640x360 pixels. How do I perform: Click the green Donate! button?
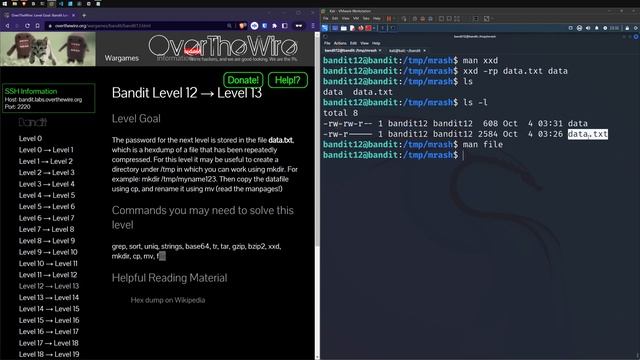click(243, 80)
